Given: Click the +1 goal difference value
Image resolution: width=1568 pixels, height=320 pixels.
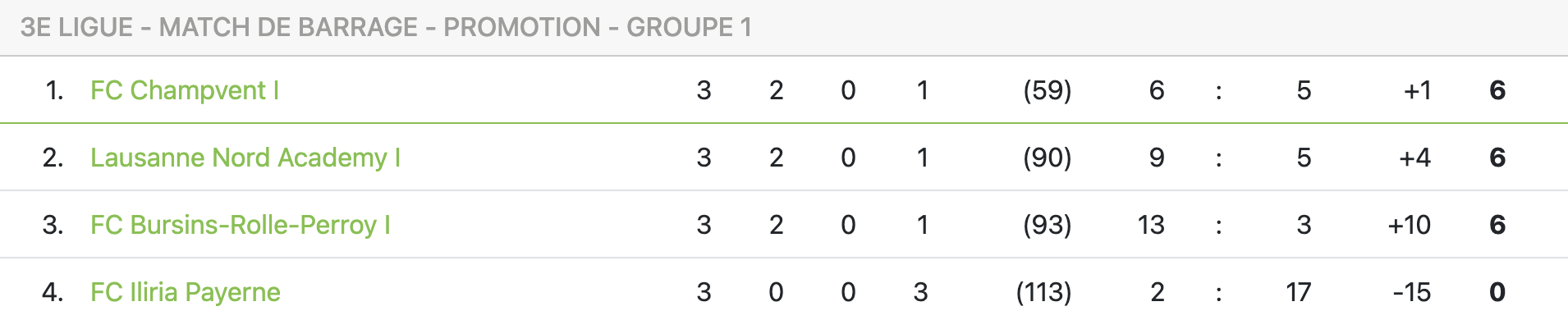Looking at the screenshot, I should click(x=1418, y=90).
